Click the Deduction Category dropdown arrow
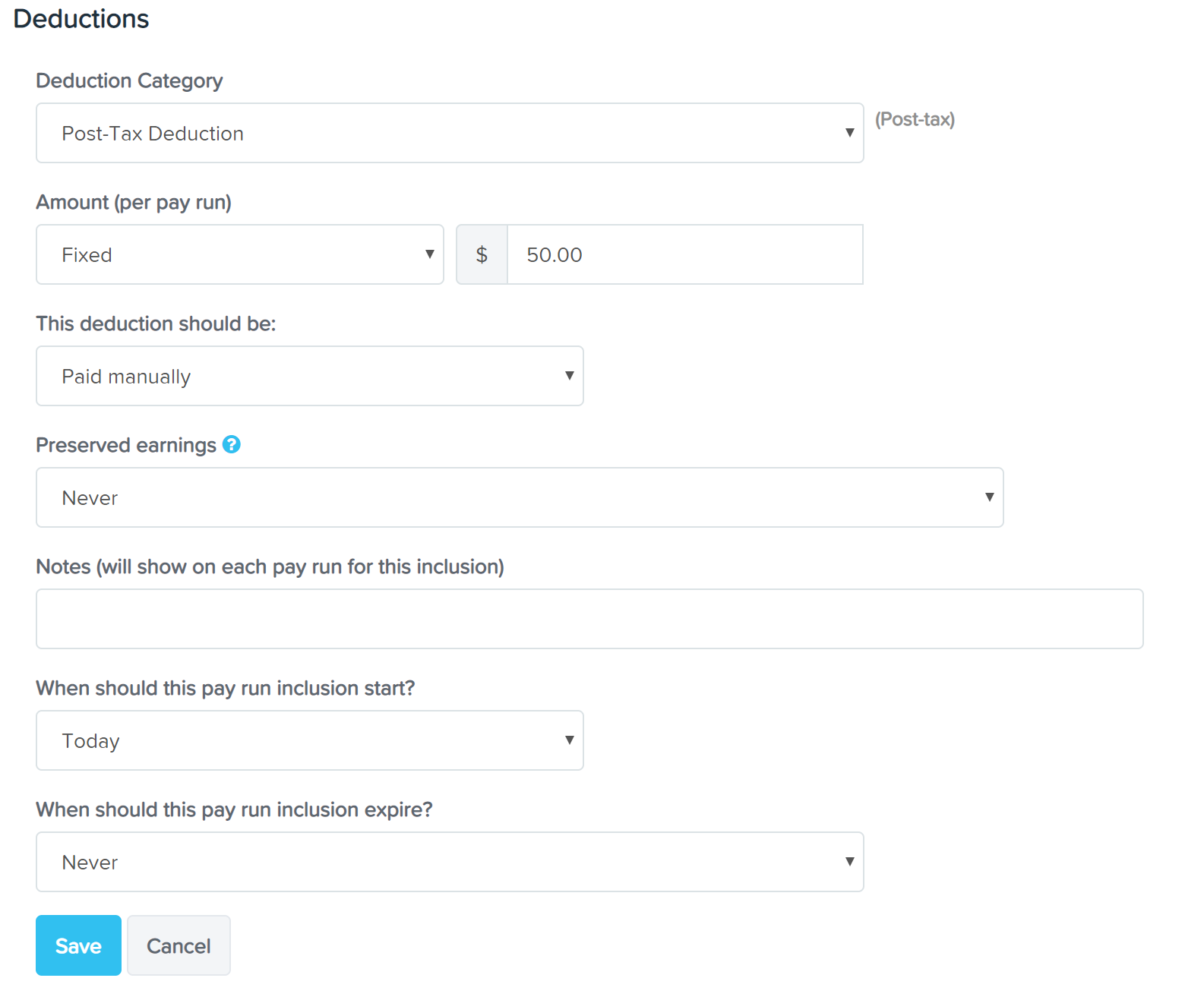Image resolution: width=1204 pixels, height=997 pixels. click(849, 133)
